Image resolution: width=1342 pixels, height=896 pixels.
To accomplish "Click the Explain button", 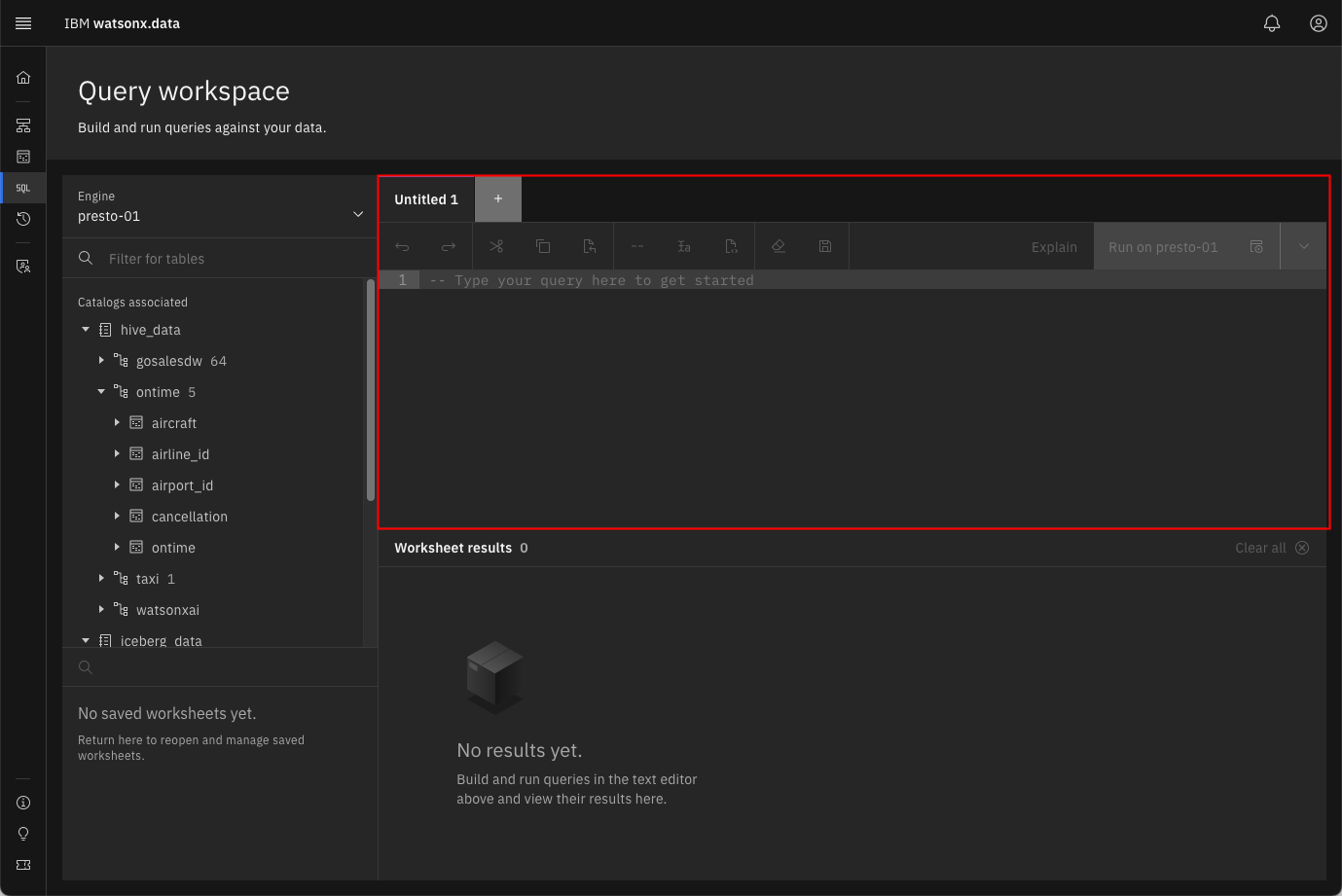I will [1054, 247].
